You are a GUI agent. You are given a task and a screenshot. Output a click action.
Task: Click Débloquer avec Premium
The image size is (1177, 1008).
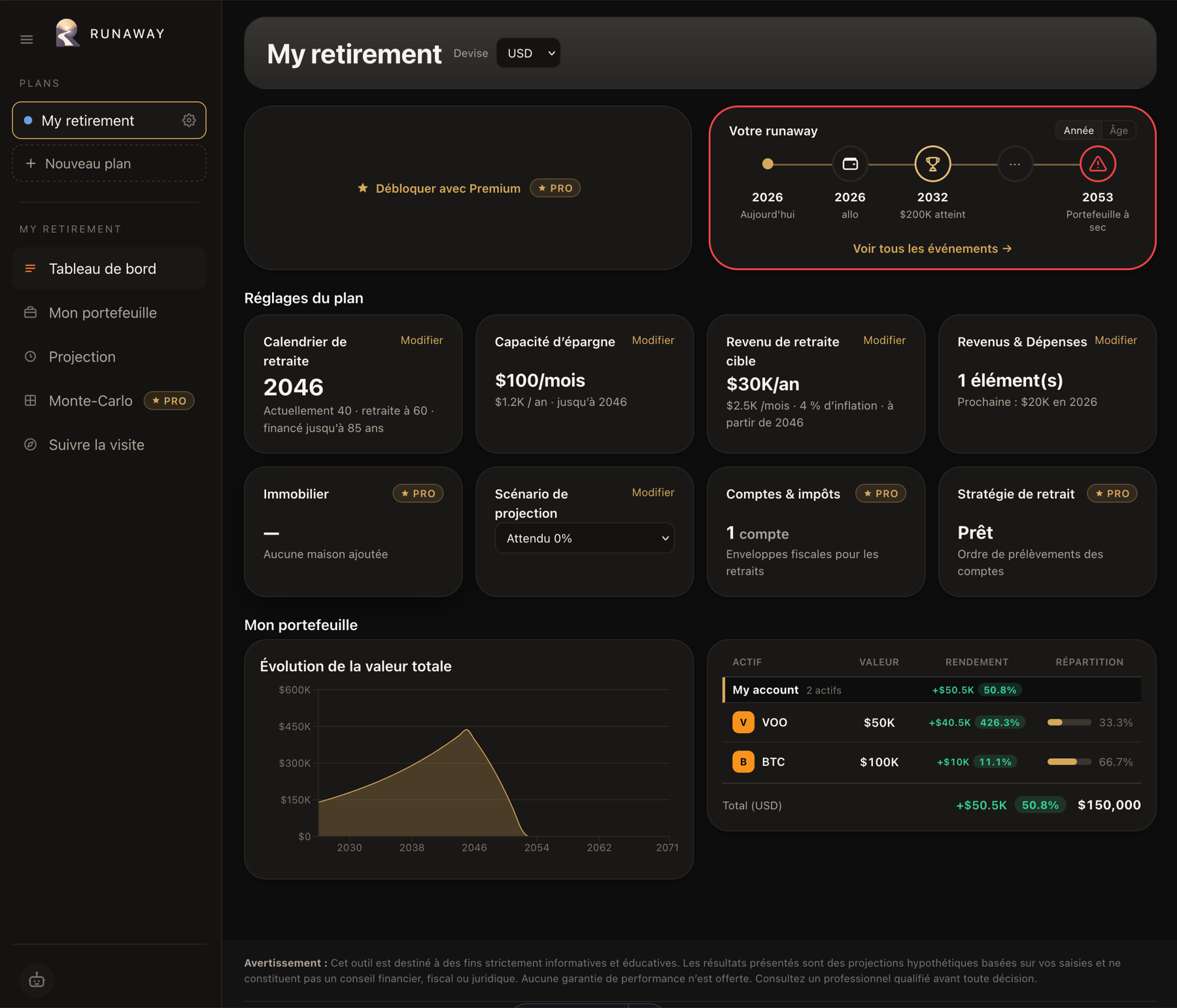coord(448,188)
